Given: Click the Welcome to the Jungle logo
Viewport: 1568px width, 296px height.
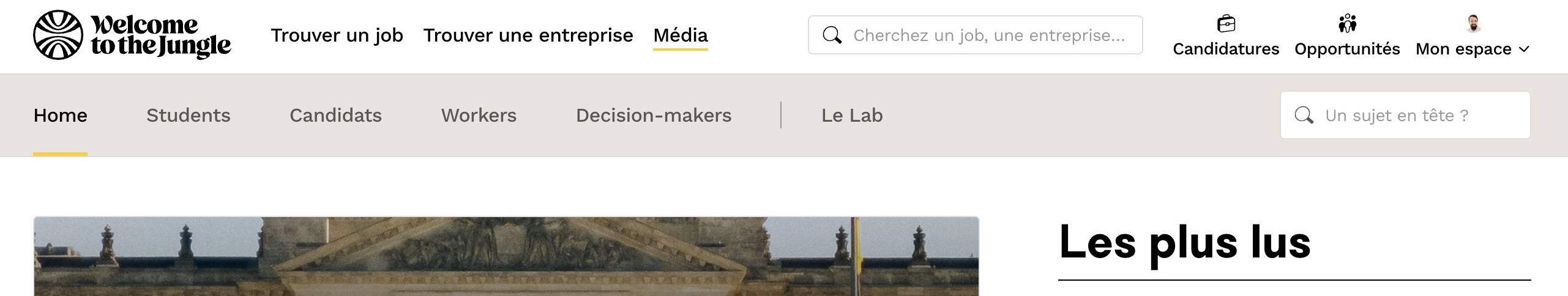Looking at the screenshot, I should coord(132,35).
